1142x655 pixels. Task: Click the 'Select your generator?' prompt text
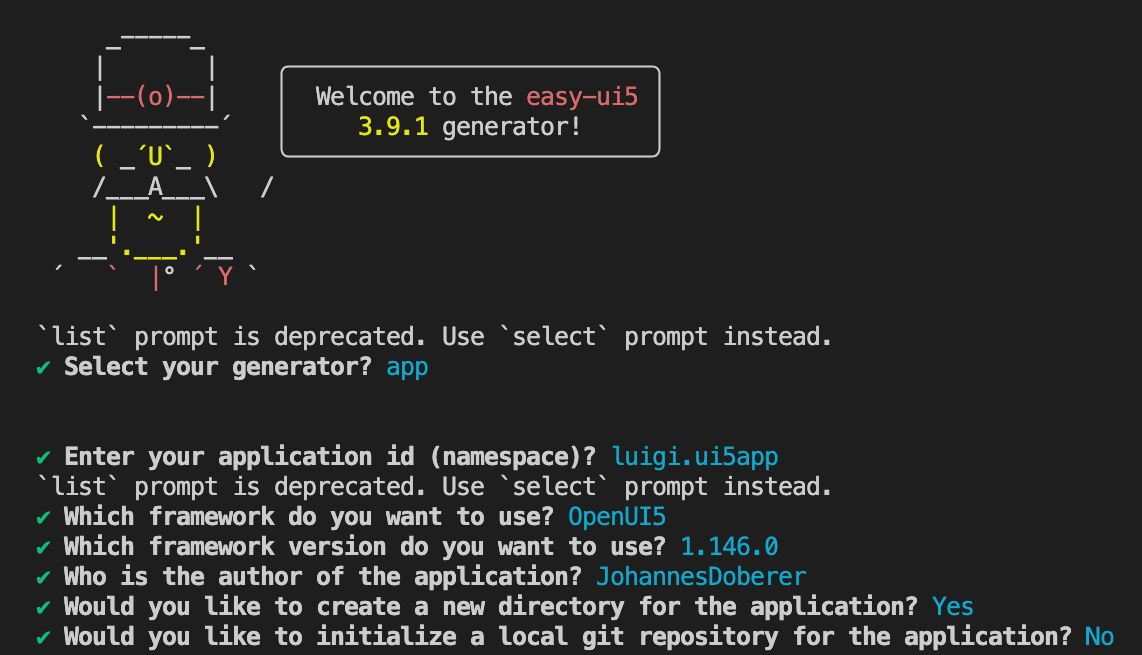coord(218,366)
